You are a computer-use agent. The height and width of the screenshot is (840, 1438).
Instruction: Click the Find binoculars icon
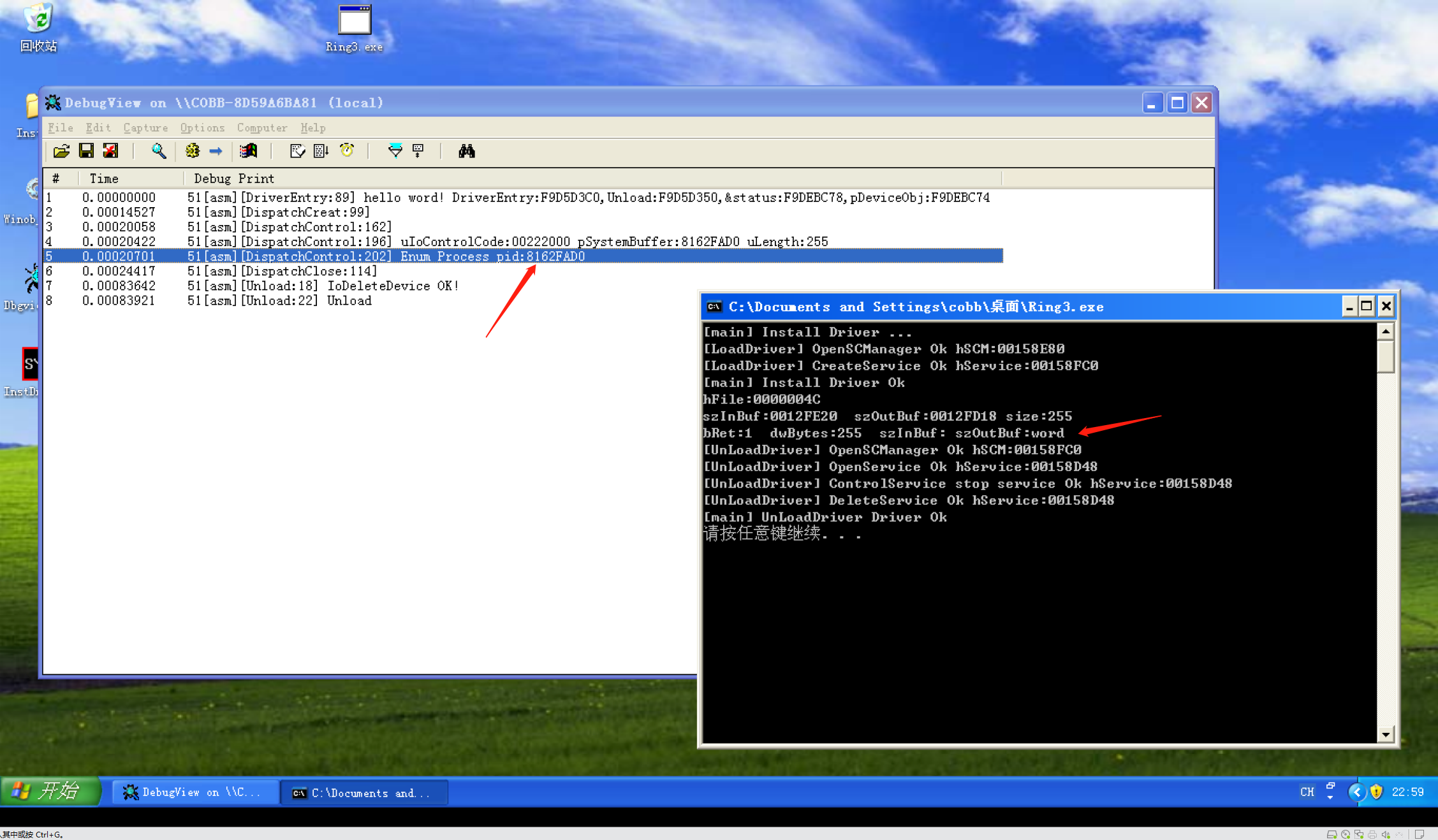click(466, 151)
